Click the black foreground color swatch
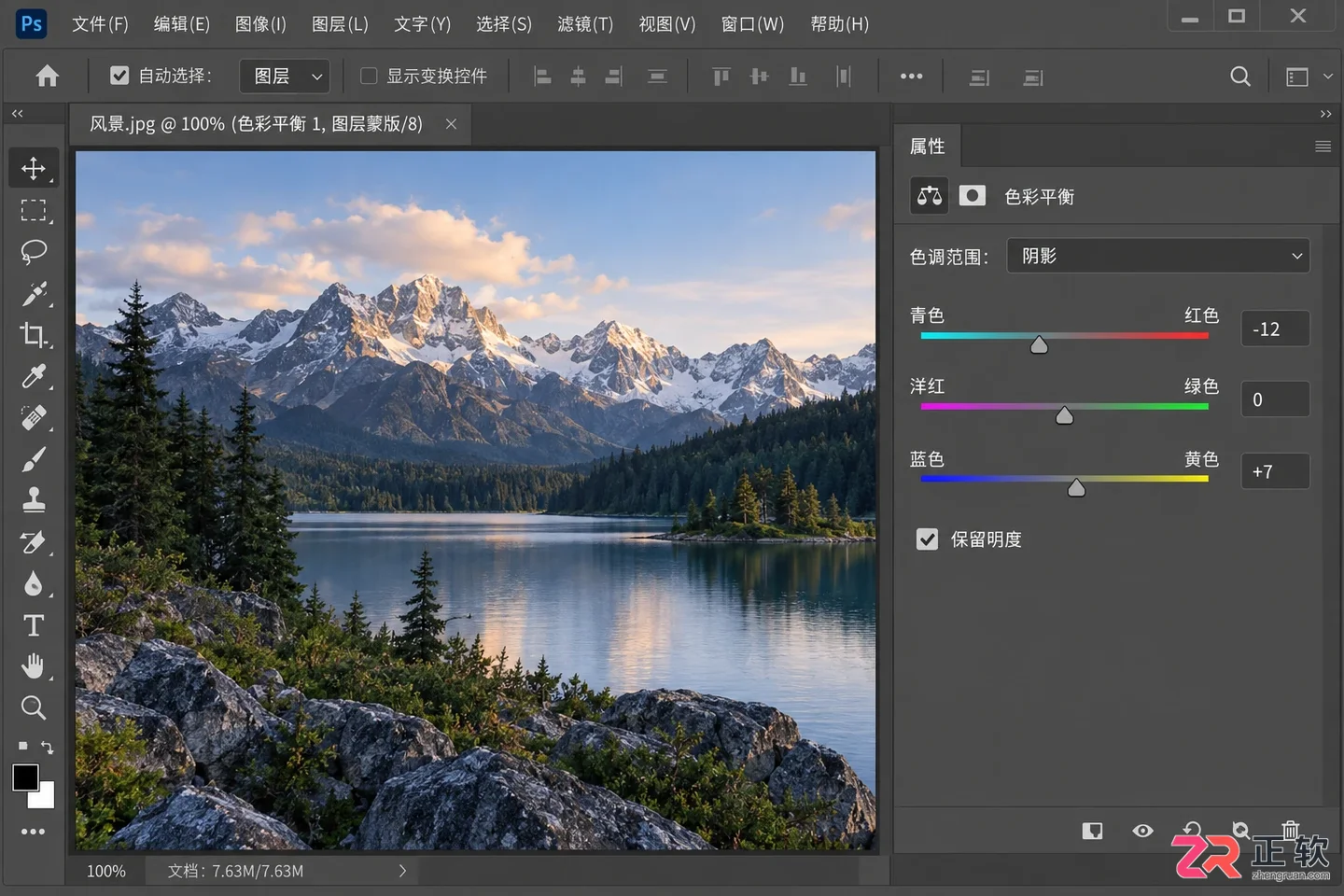 [25, 777]
